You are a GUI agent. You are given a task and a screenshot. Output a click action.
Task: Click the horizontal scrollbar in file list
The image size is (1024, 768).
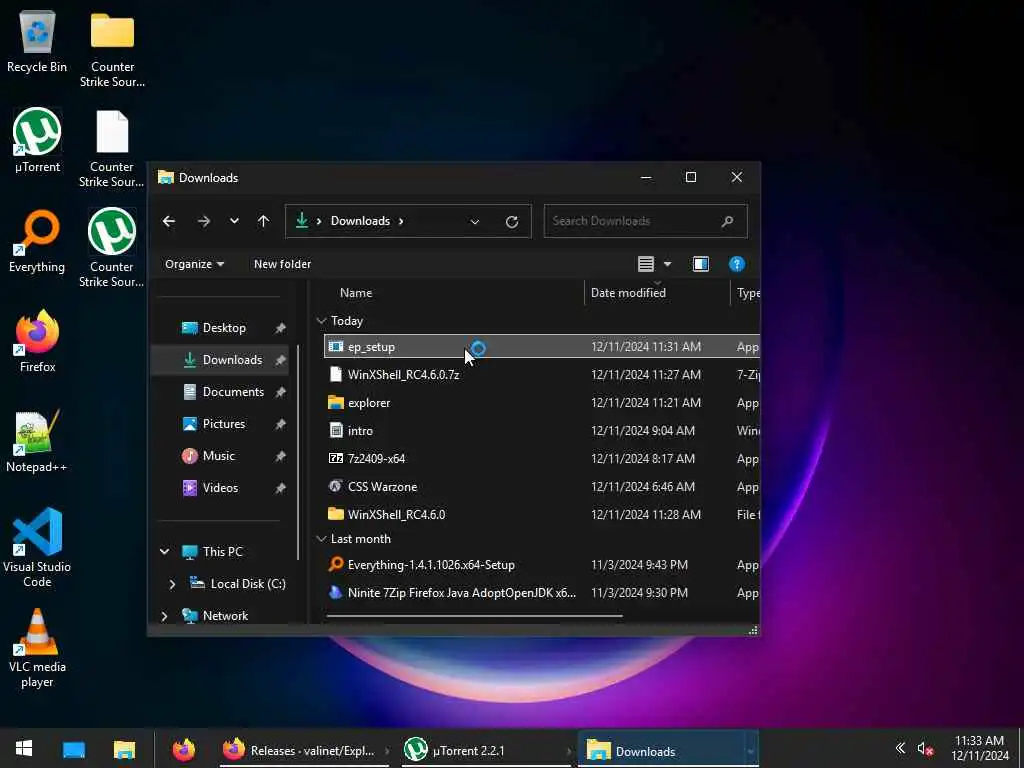474,616
